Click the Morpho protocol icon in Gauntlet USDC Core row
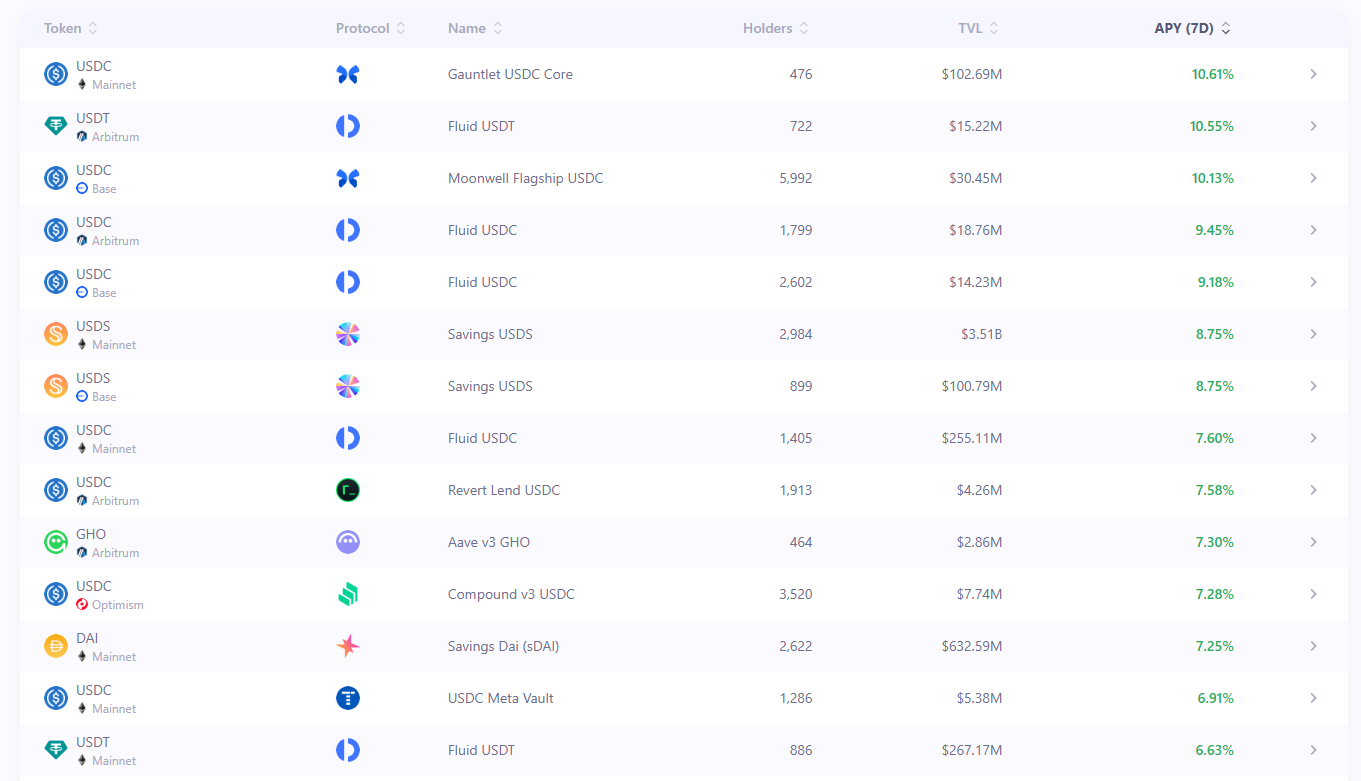This screenshot has width=1361, height=781. pyautogui.click(x=348, y=74)
